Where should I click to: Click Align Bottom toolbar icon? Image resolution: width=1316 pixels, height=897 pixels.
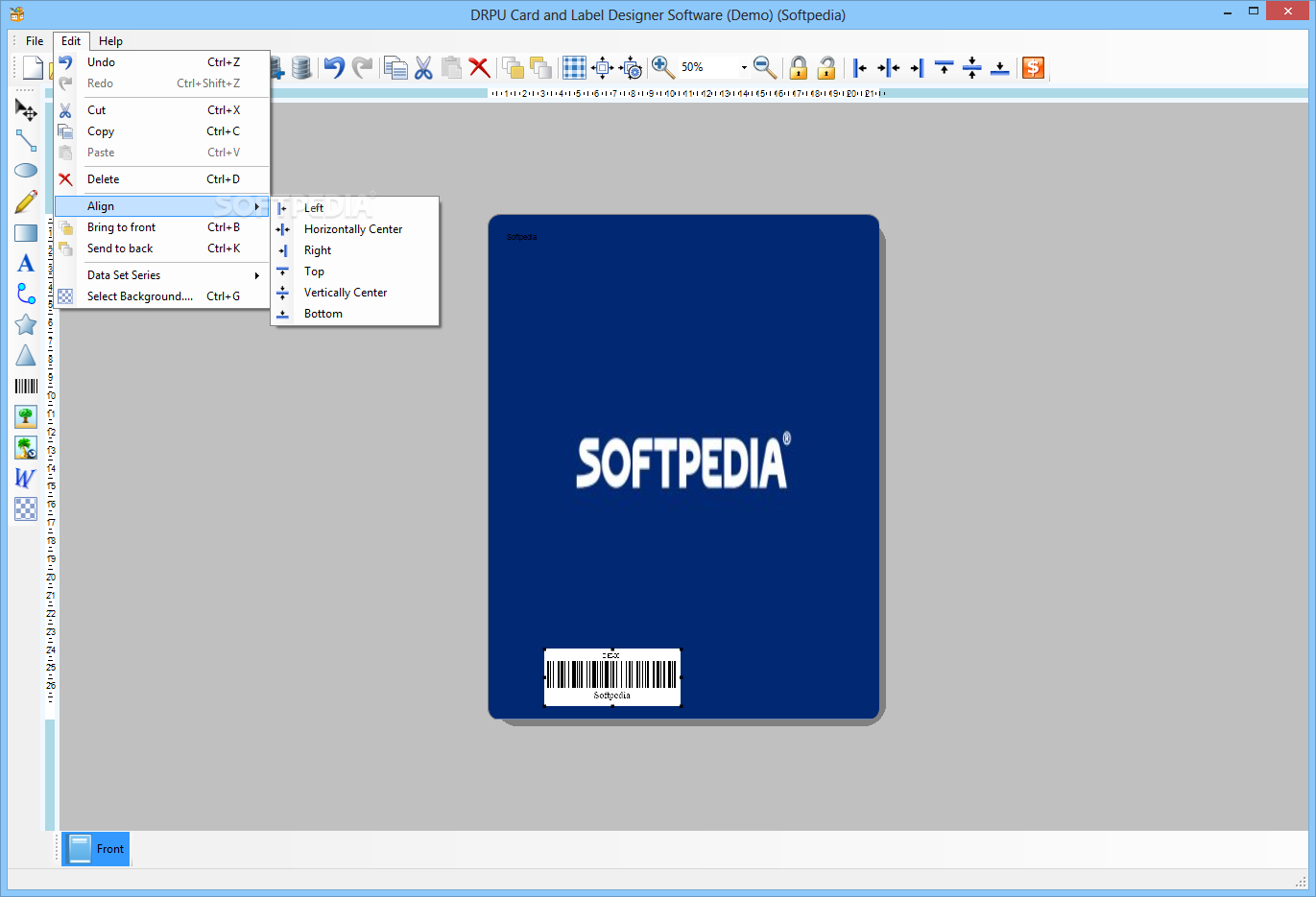[x=1000, y=67]
